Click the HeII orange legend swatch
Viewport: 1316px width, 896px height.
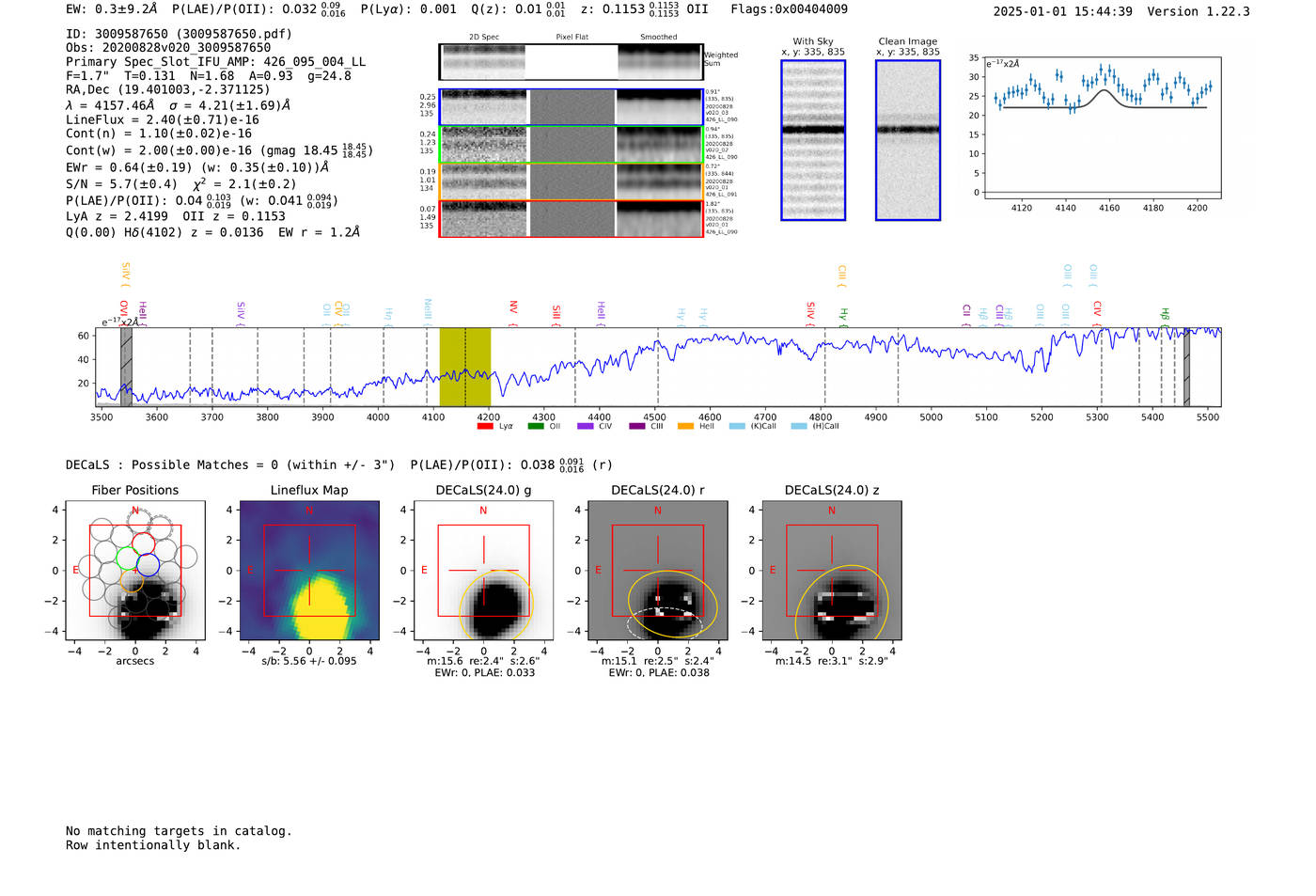coord(685,427)
